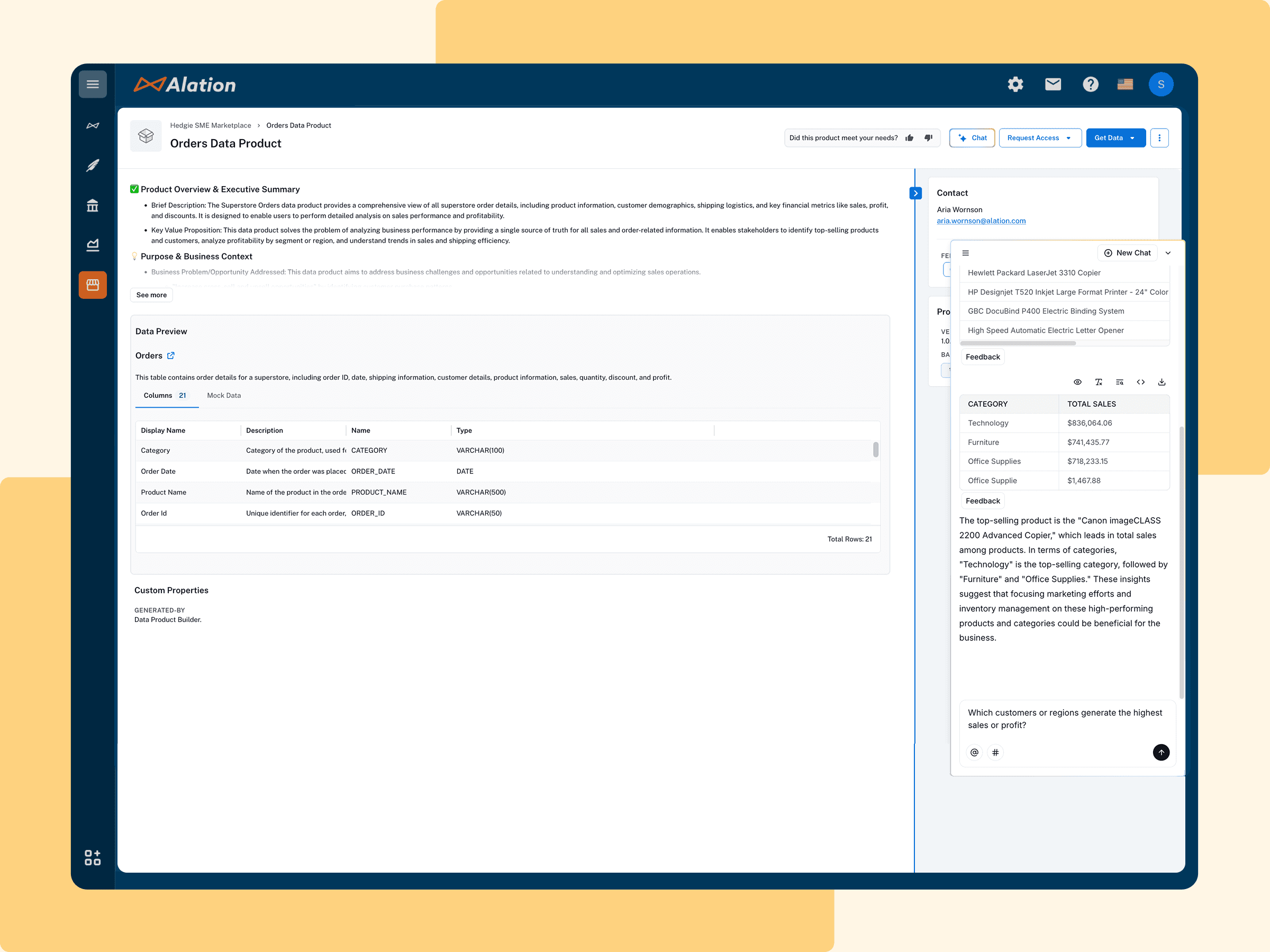Click the thumbs down icon
The height and width of the screenshot is (952, 1270).
pos(928,138)
